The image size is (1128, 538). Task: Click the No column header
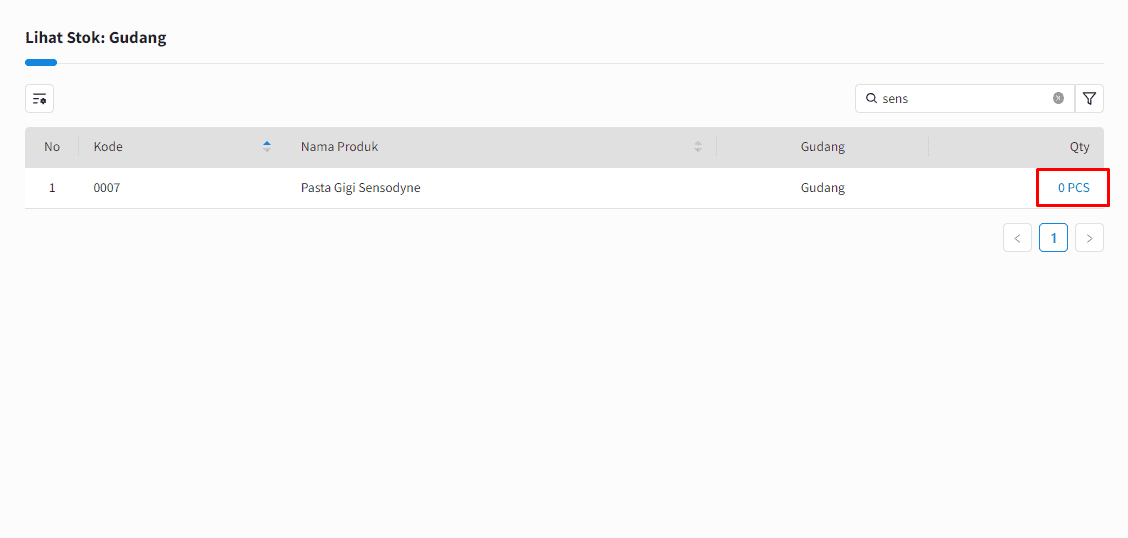pos(52,147)
